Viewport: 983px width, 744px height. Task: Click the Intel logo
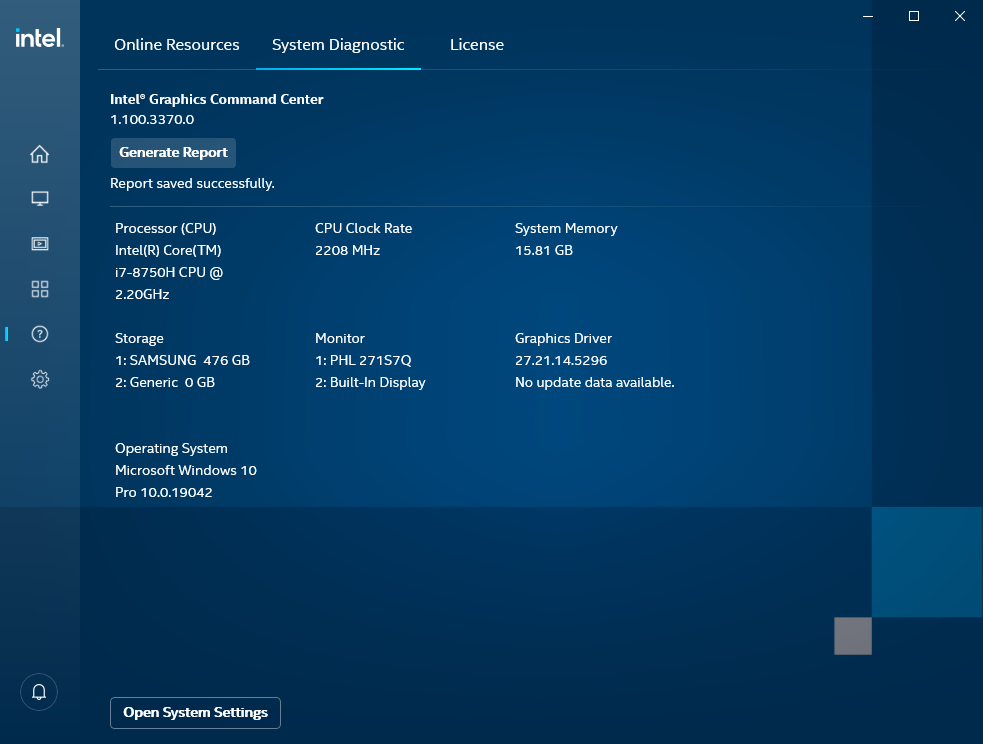click(38, 36)
